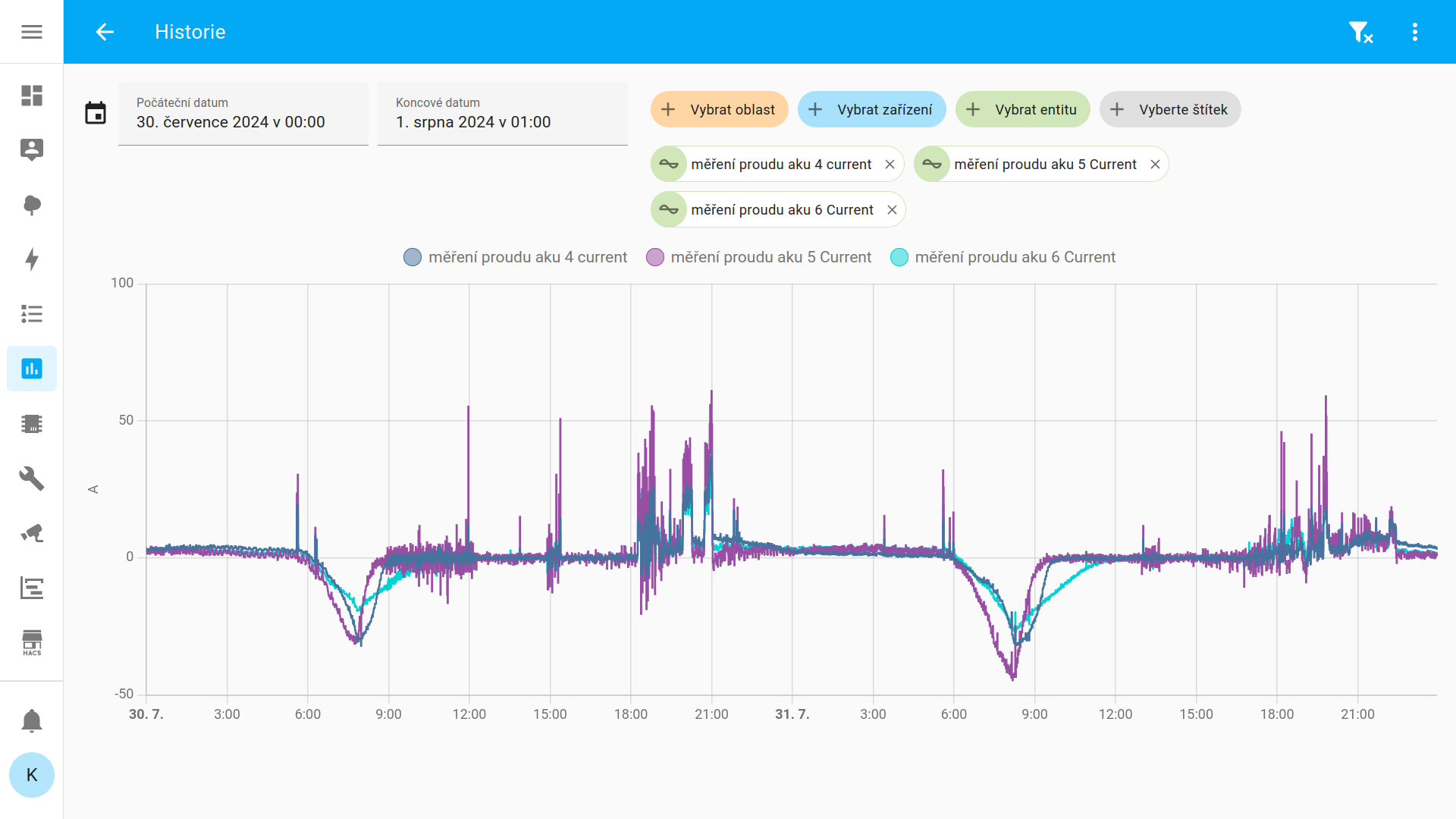Toggle aku 6 Current series in legend
Image resolution: width=1456 pixels, height=819 pixels.
coord(1003,257)
